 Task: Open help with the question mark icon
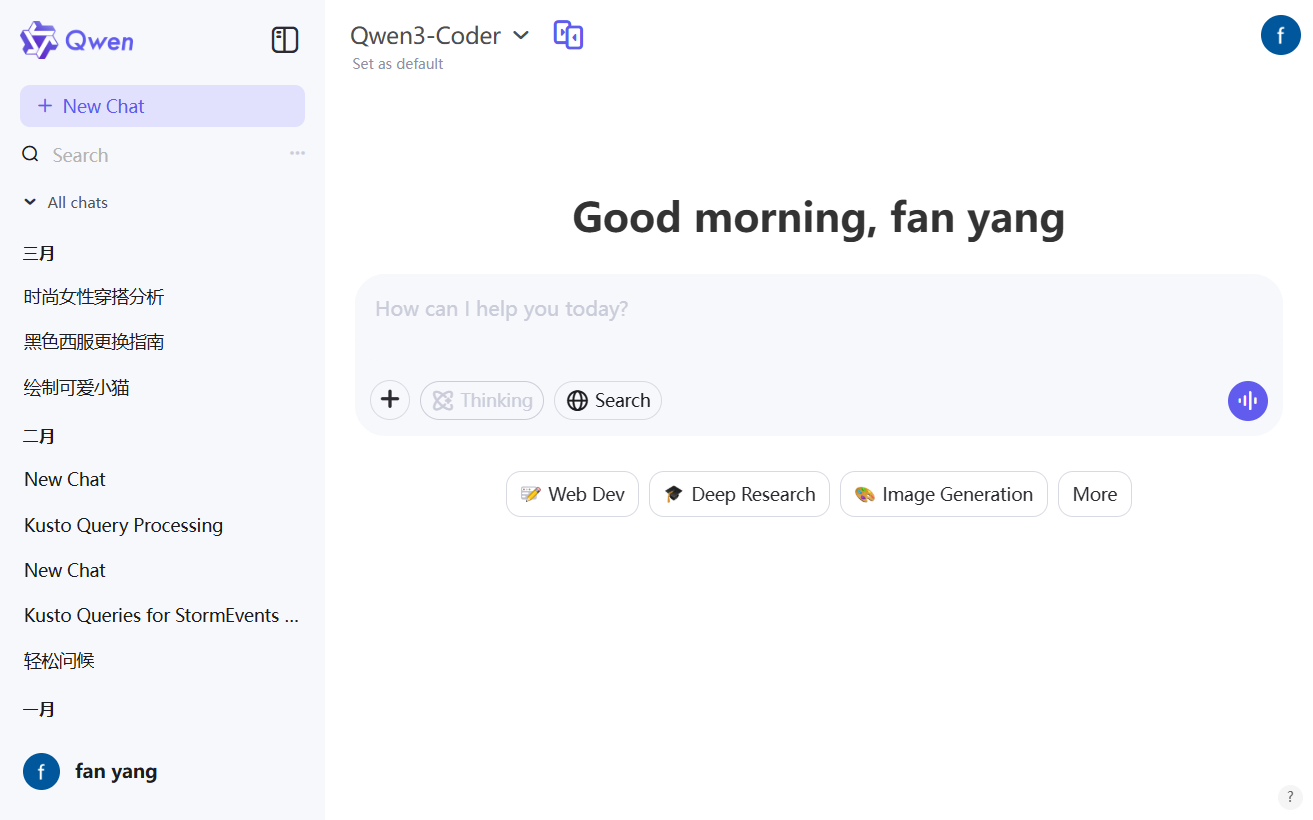[1290, 797]
